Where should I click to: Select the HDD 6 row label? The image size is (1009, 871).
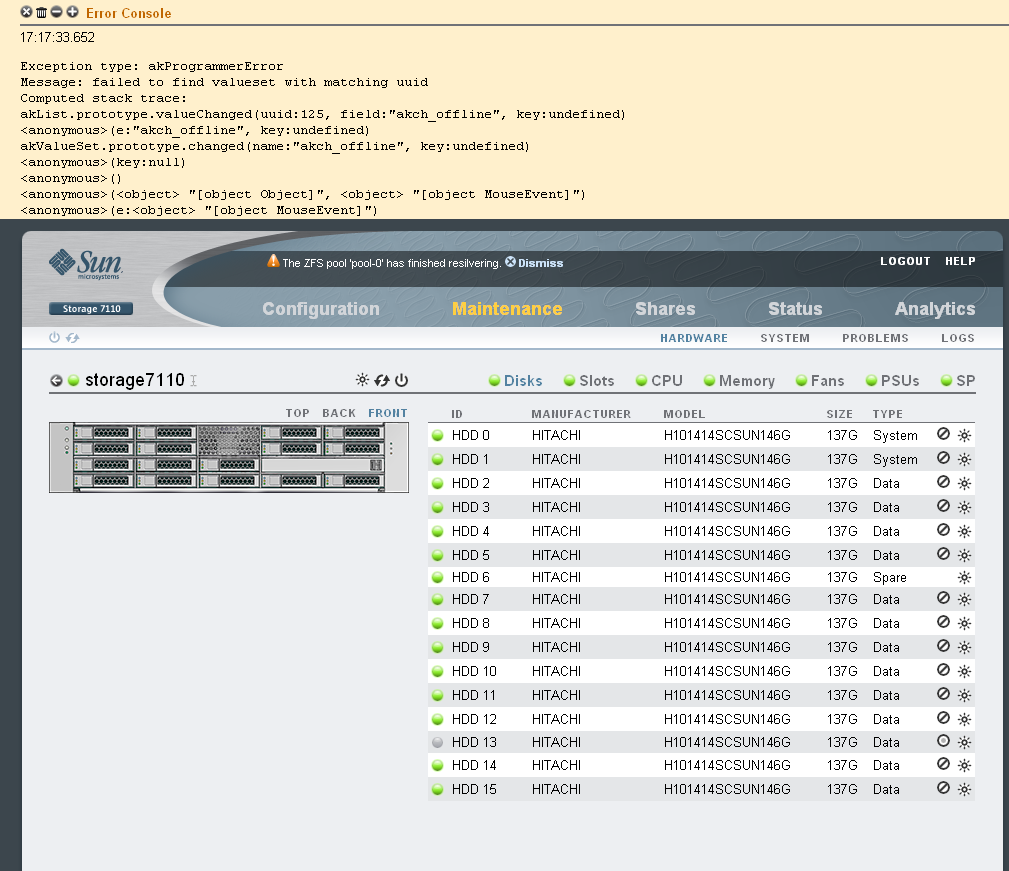(470, 577)
